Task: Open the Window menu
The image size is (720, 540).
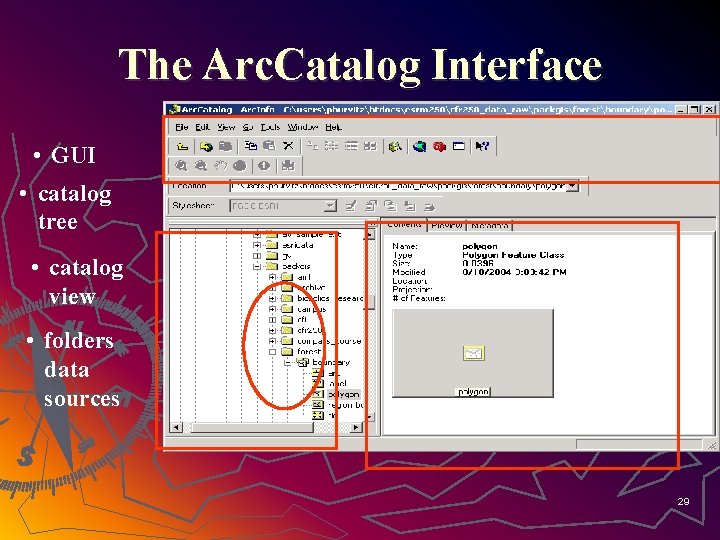Action: pyautogui.click(x=303, y=127)
